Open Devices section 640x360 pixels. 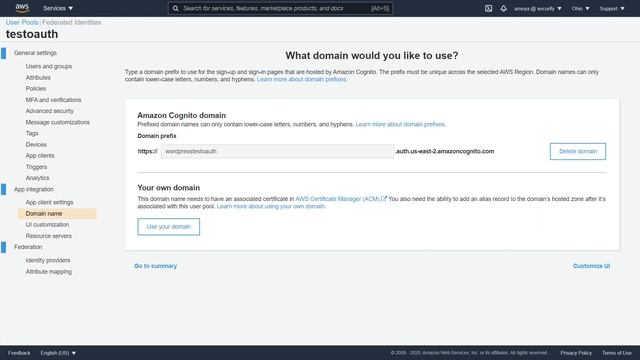36,144
